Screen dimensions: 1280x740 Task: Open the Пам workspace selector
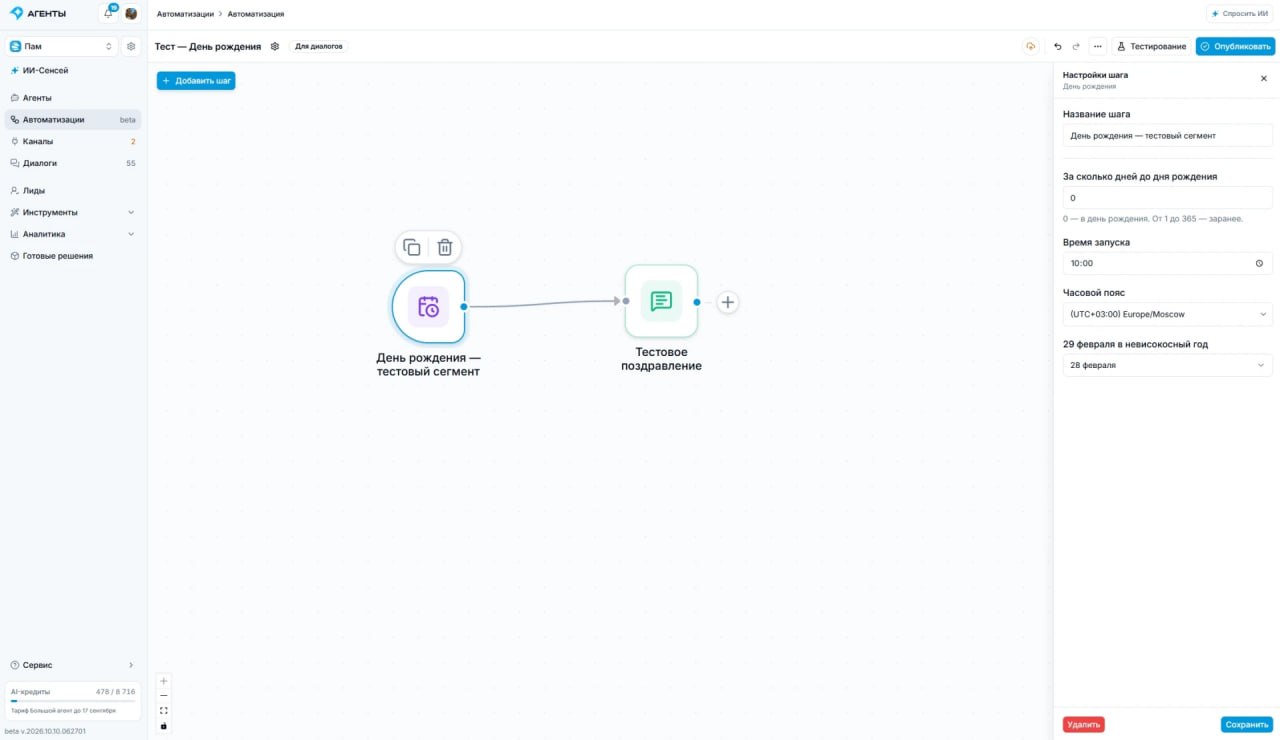[x=63, y=46]
